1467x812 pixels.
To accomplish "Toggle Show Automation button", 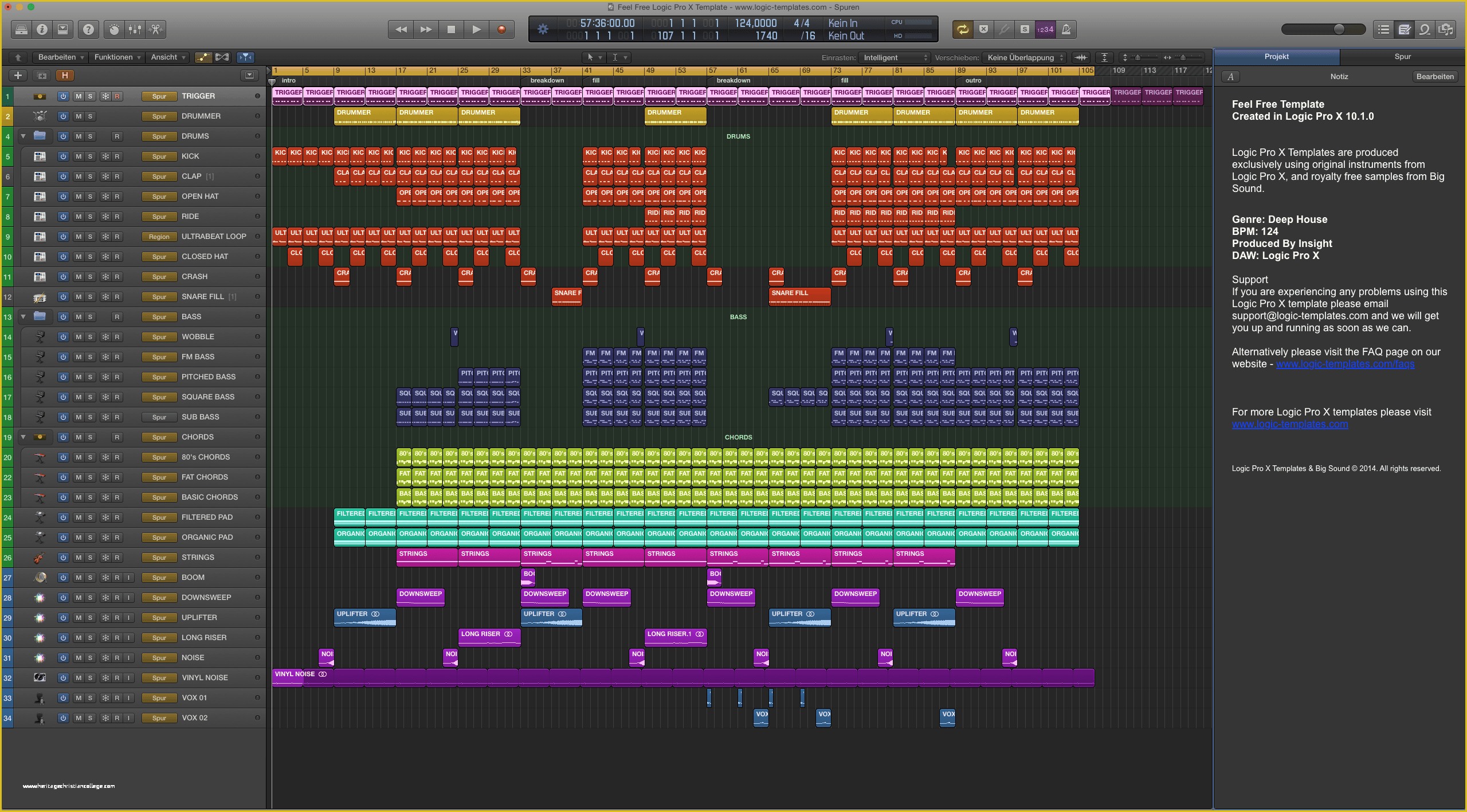I will (203, 57).
